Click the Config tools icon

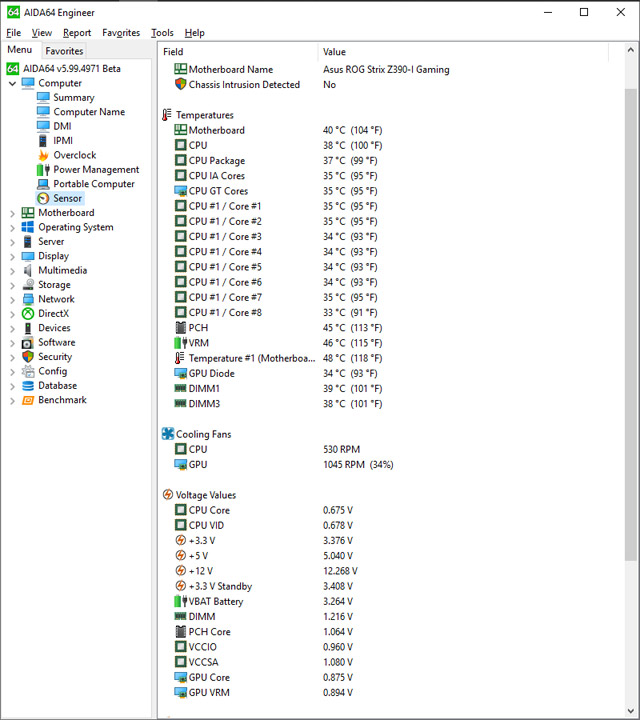pos(28,371)
